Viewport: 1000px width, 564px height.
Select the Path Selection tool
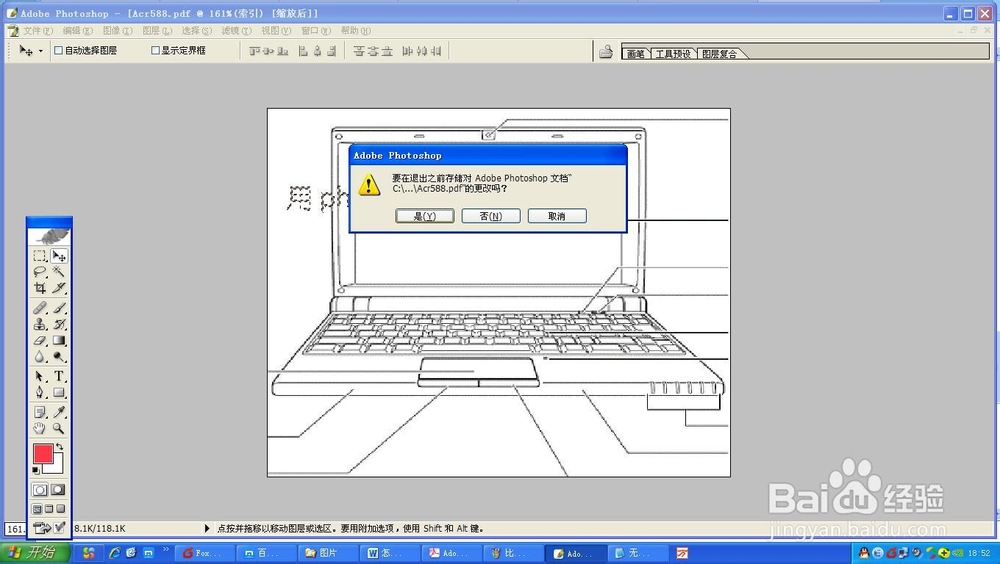point(40,376)
